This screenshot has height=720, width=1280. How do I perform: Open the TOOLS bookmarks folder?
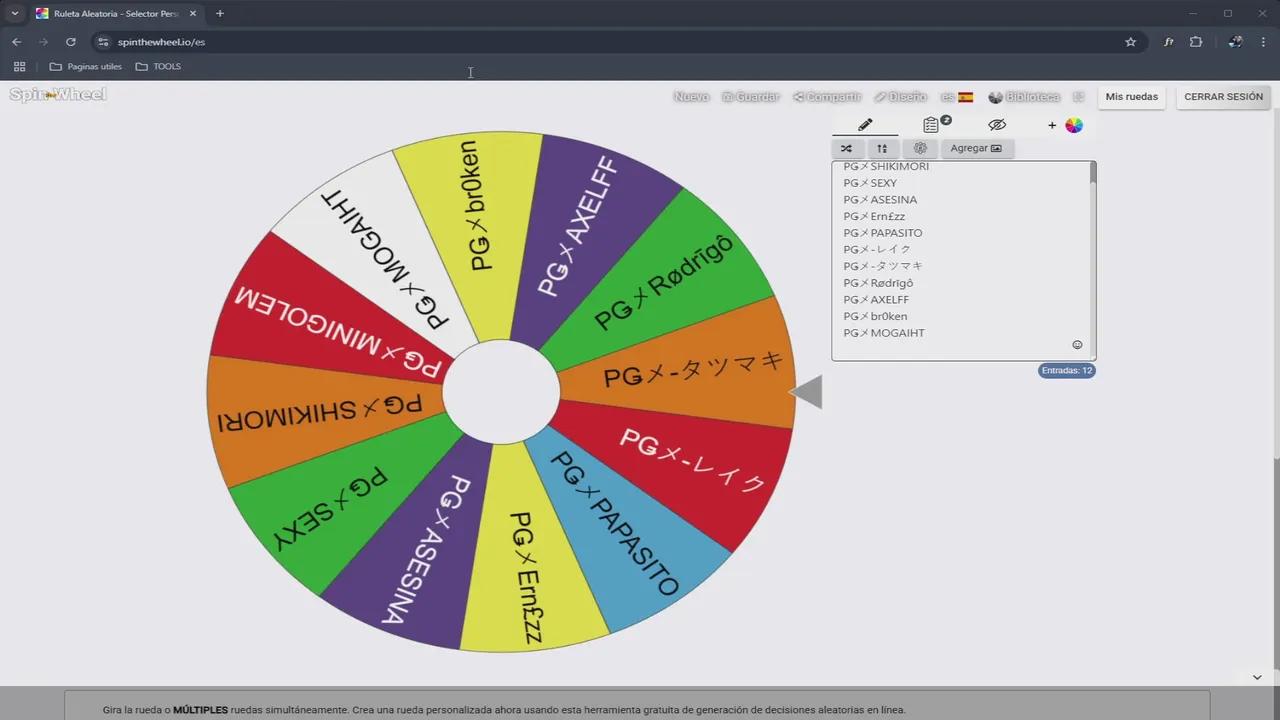(158, 67)
